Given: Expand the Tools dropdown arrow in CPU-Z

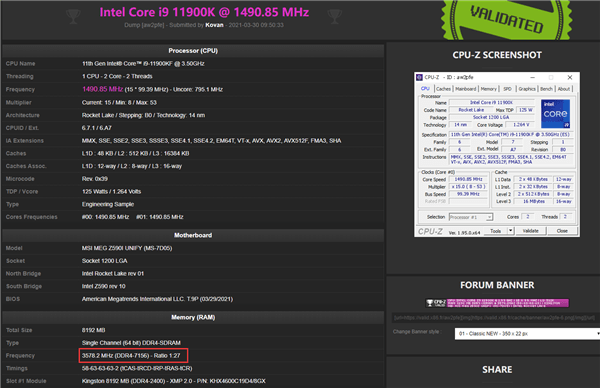Looking at the screenshot, I should 510,231.
